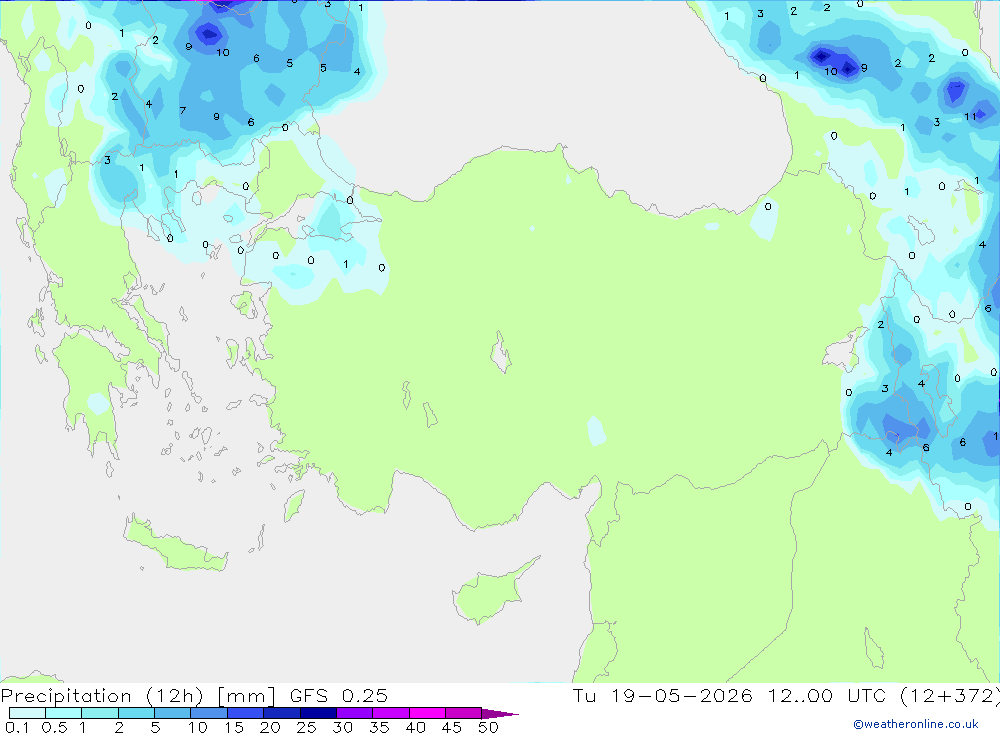Click the weatheronline.co.uk copyright link

[916, 724]
